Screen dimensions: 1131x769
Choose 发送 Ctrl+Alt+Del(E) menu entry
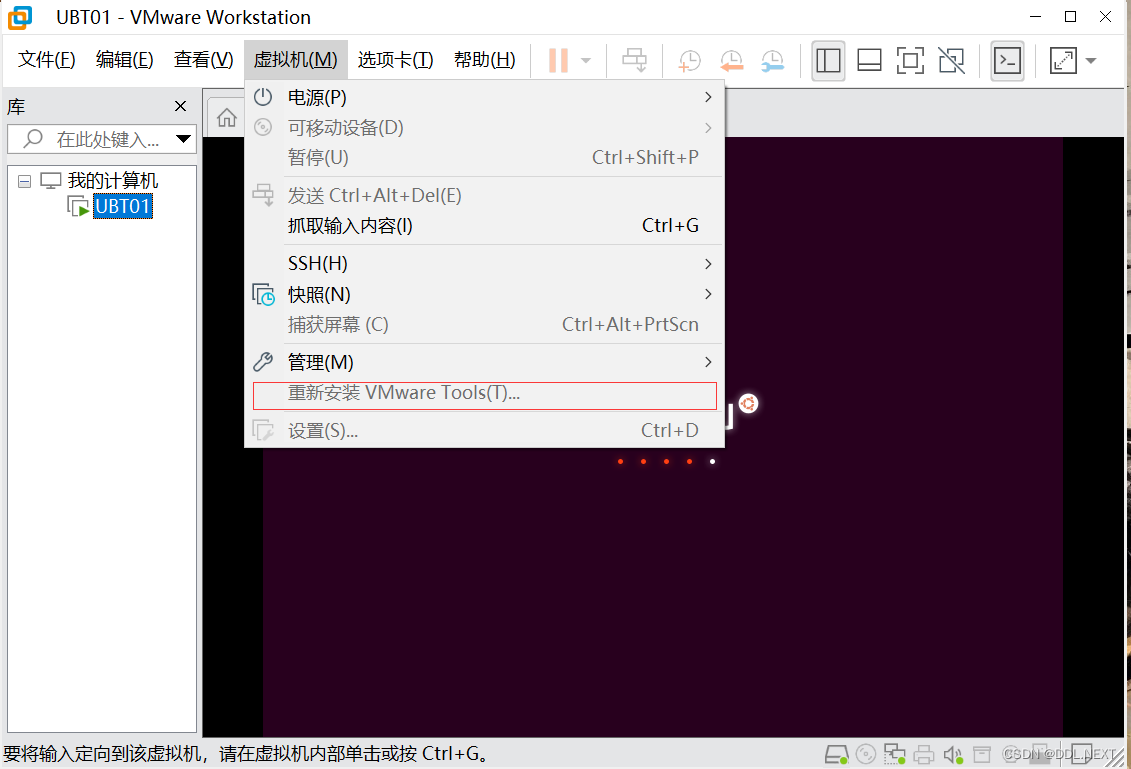click(x=484, y=195)
